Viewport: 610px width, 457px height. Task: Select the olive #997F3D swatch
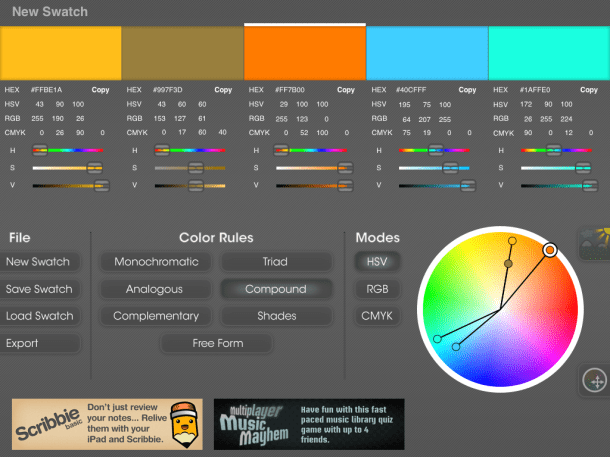[182, 53]
